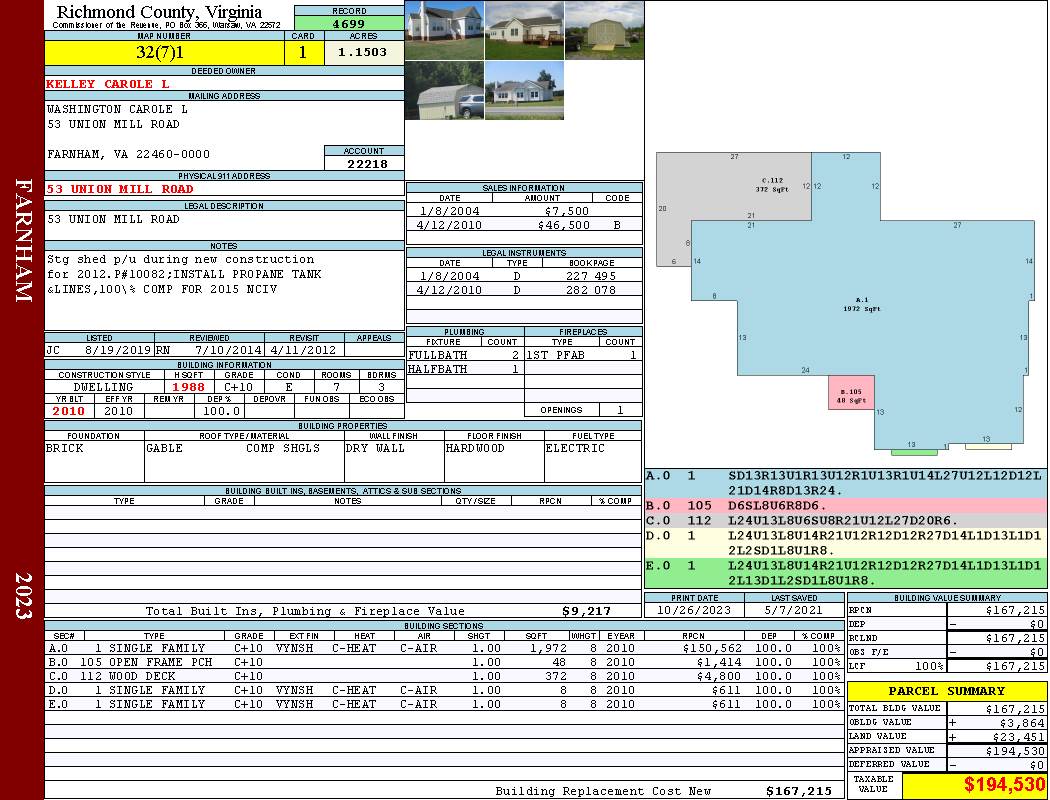Select legal instrument bookpage 282 078

point(591,290)
